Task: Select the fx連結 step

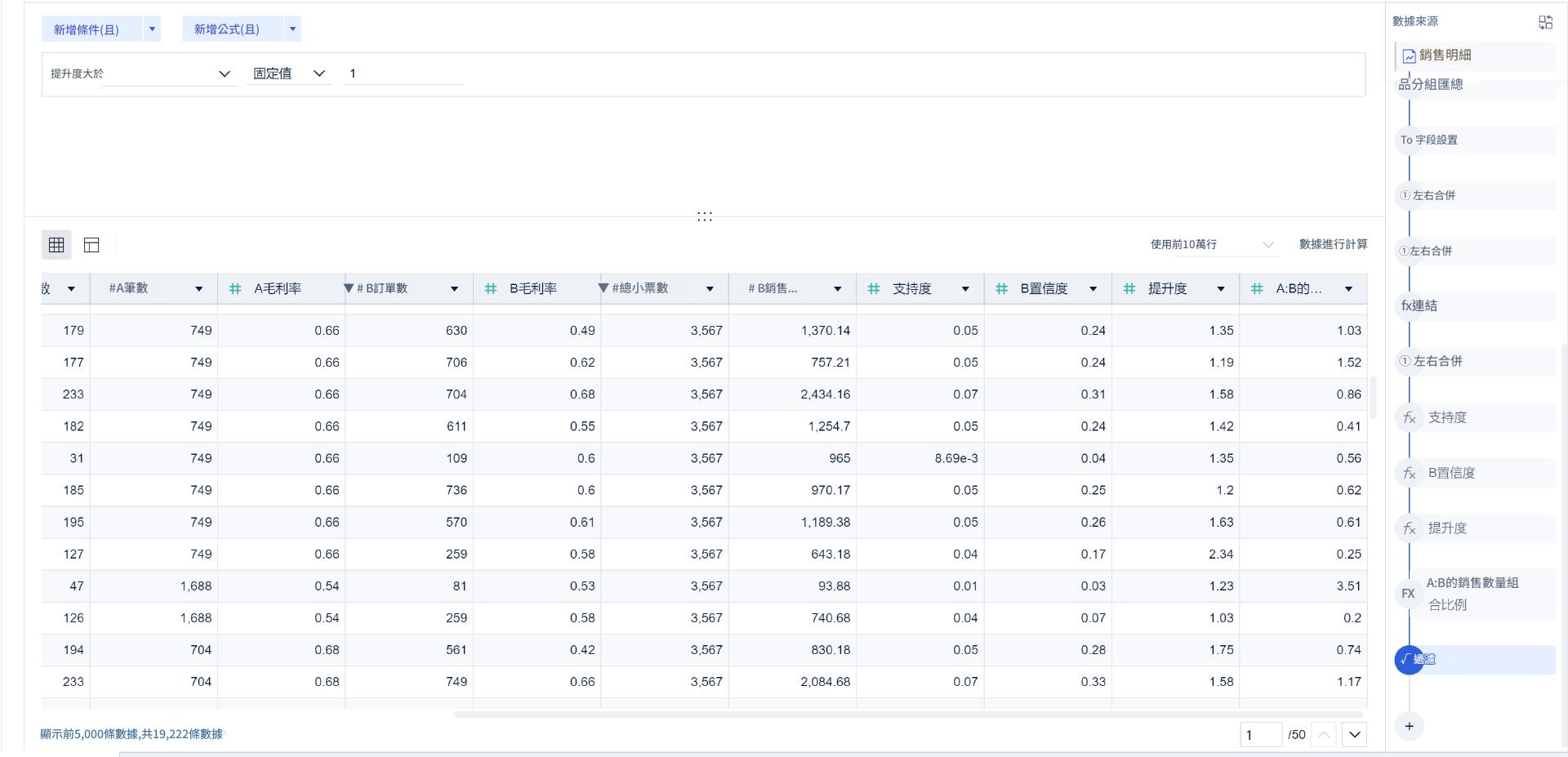Action: 1475,305
